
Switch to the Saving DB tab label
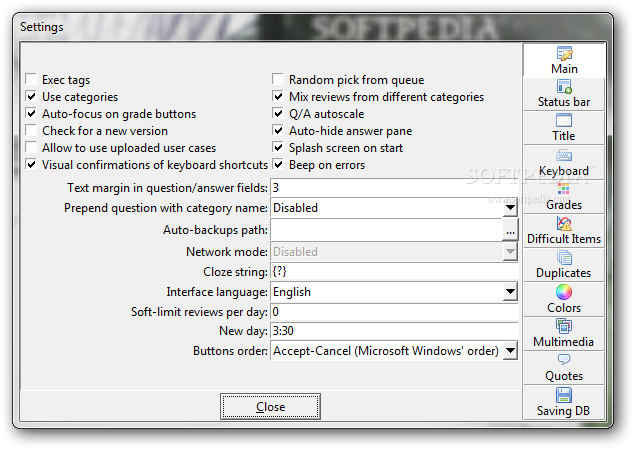click(x=564, y=411)
